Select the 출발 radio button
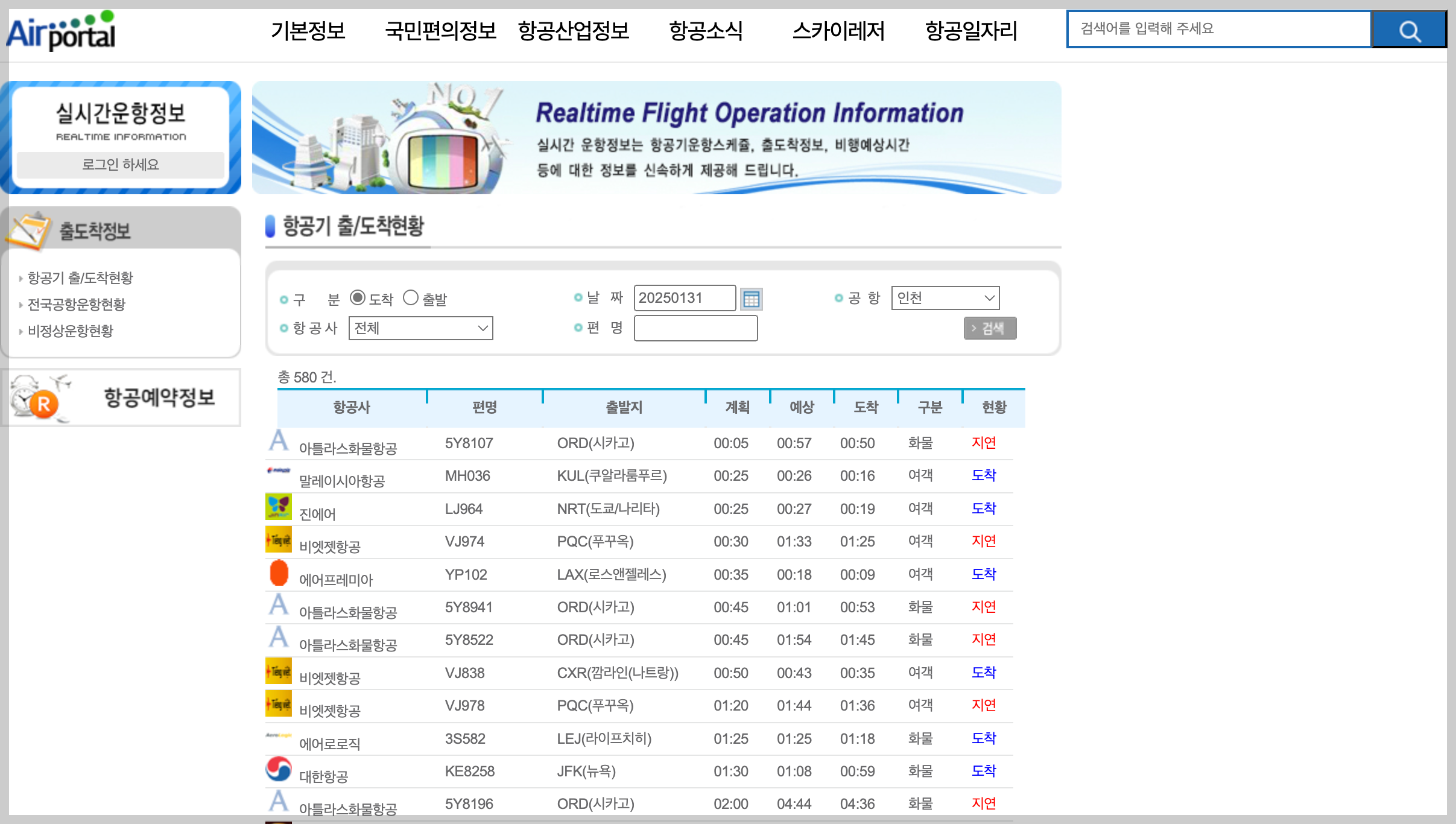 click(410, 298)
